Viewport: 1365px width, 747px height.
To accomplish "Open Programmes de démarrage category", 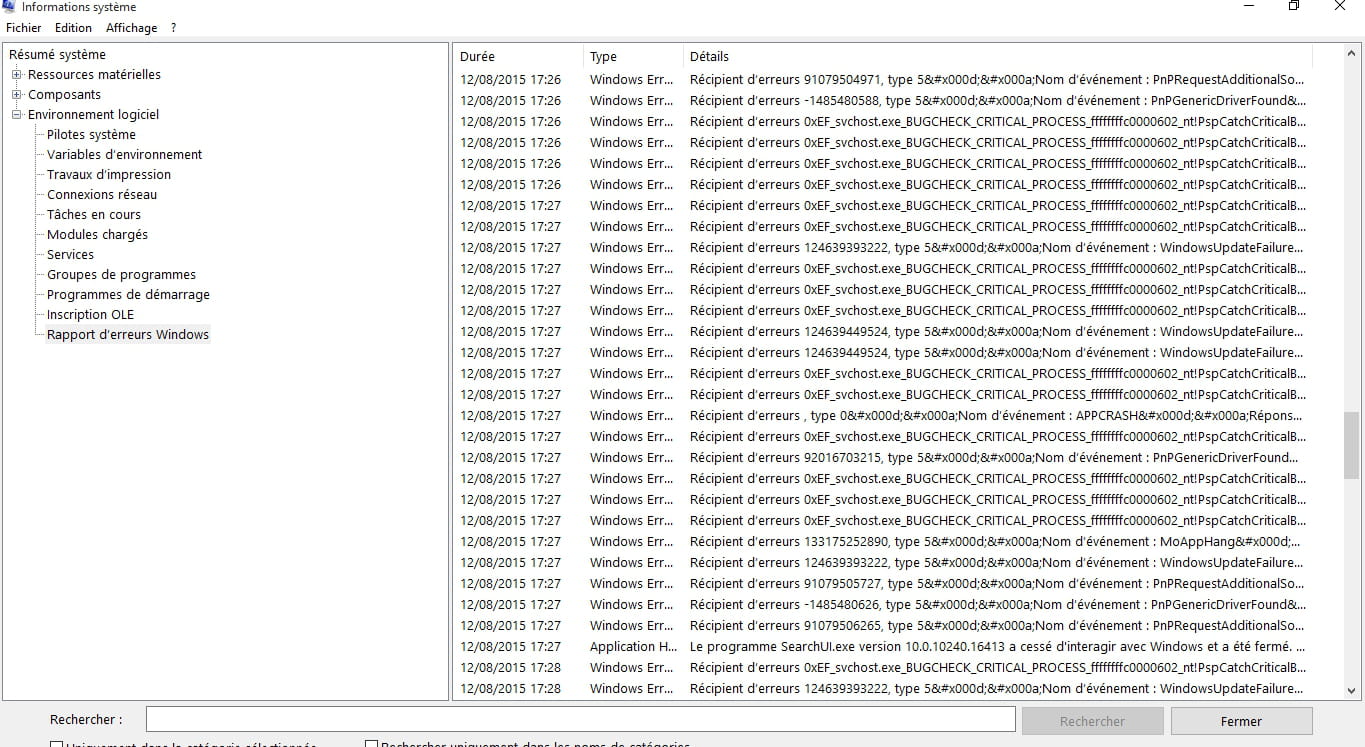I will 128,295.
